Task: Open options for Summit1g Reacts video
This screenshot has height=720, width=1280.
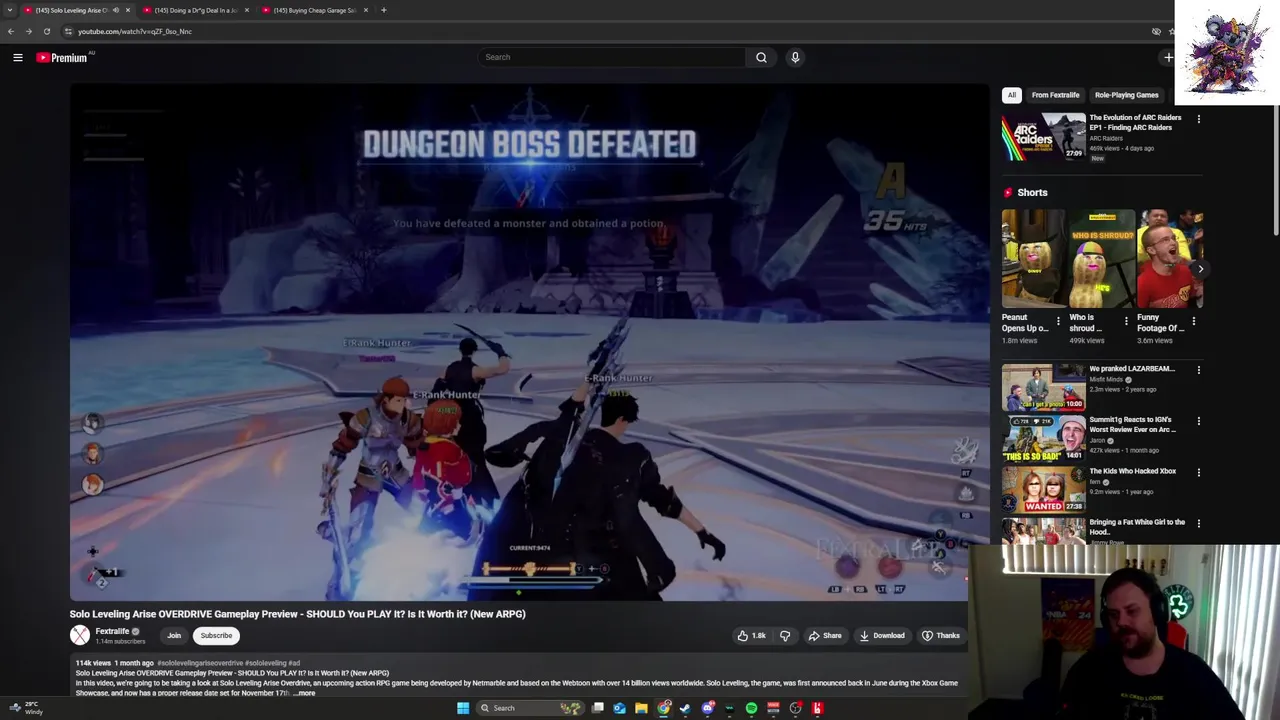Action: click(x=1199, y=421)
